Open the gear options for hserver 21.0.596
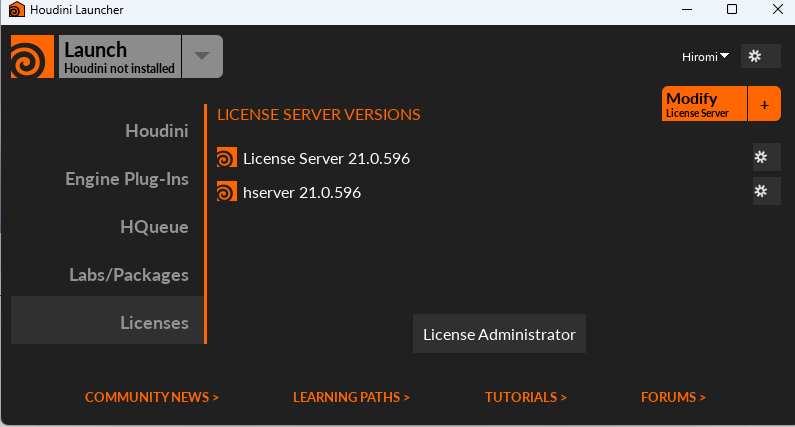Viewport: 795px width, 427px height. [x=766, y=191]
